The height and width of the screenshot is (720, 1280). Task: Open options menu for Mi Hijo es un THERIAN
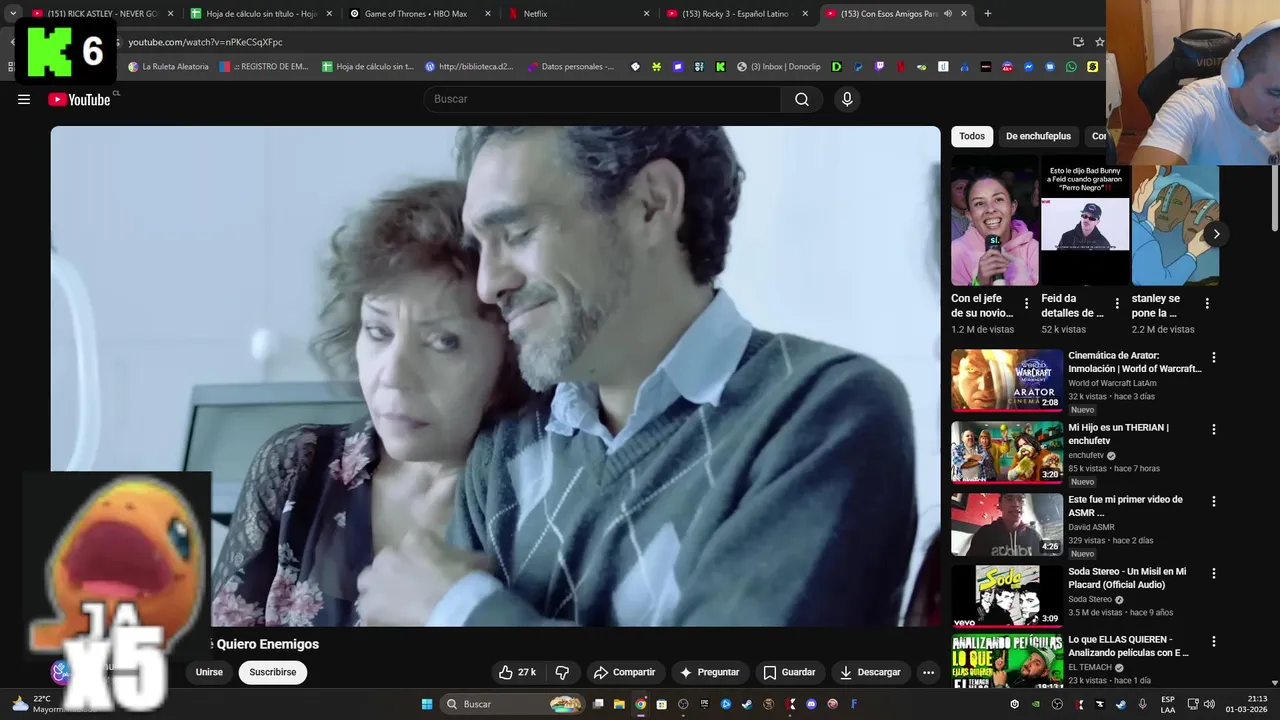[1214, 429]
